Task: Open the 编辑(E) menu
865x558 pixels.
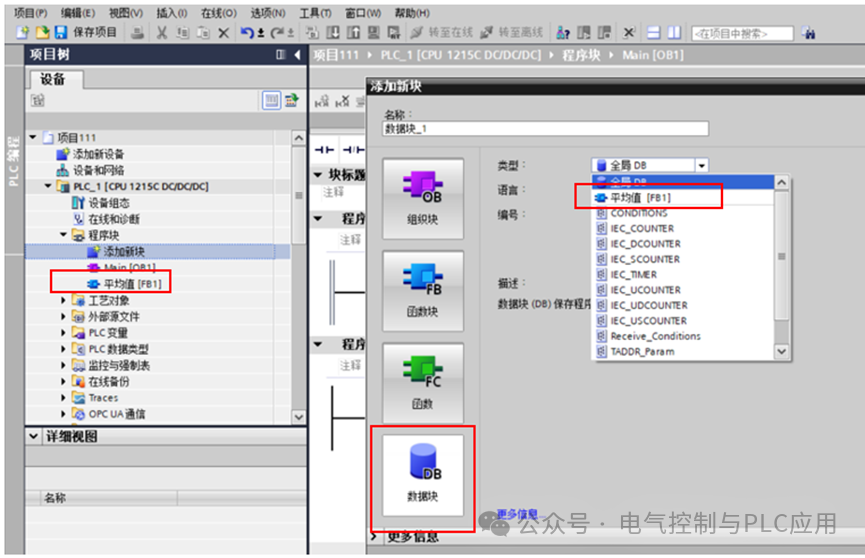Action: click(x=78, y=13)
